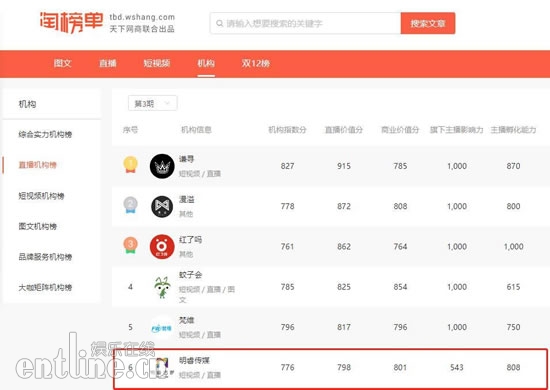Click 明睿传媒's 543 influence score
The height and width of the screenshot is (390, 550).
457,368
